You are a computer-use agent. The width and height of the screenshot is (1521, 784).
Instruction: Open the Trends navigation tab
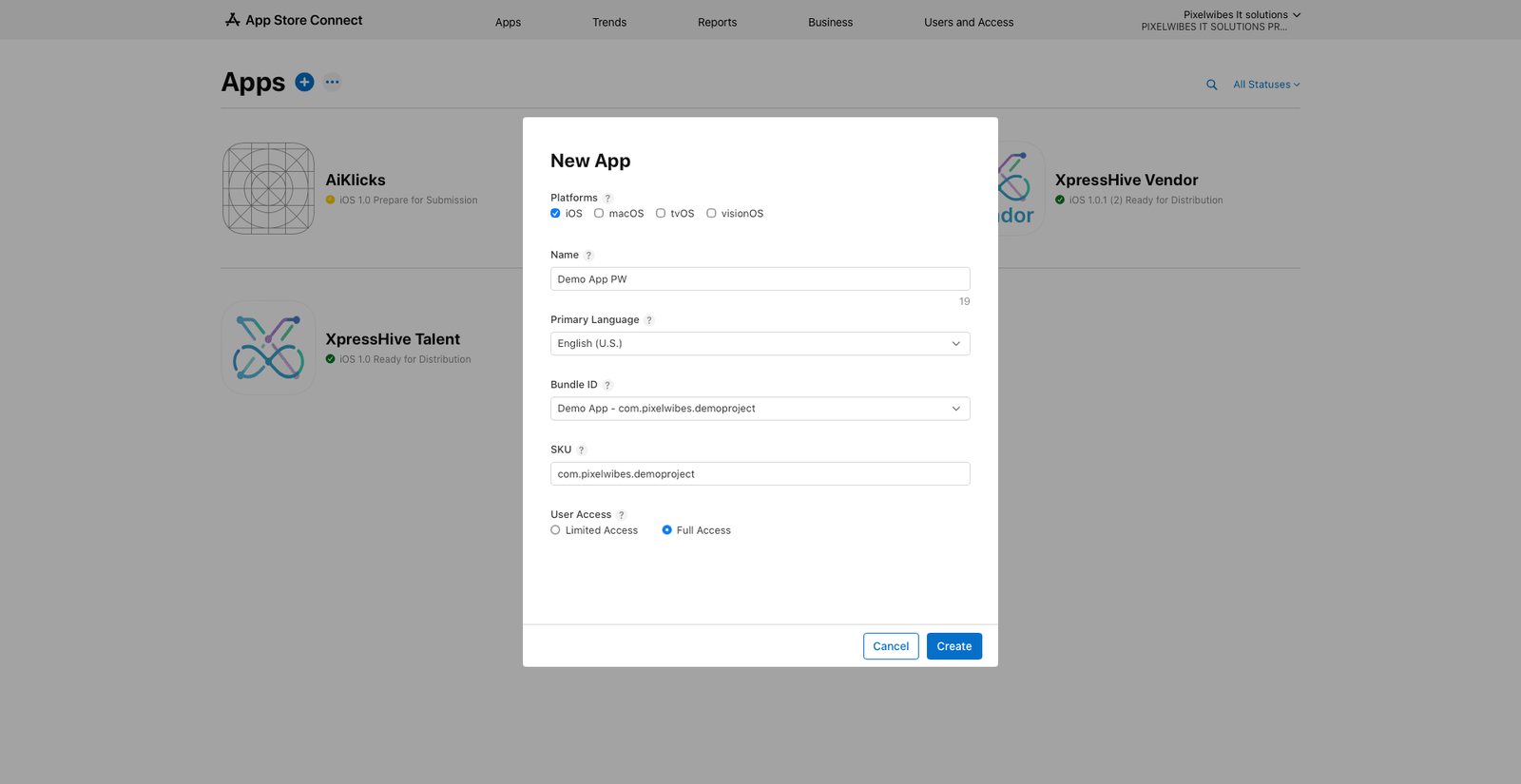click(609, 22)
